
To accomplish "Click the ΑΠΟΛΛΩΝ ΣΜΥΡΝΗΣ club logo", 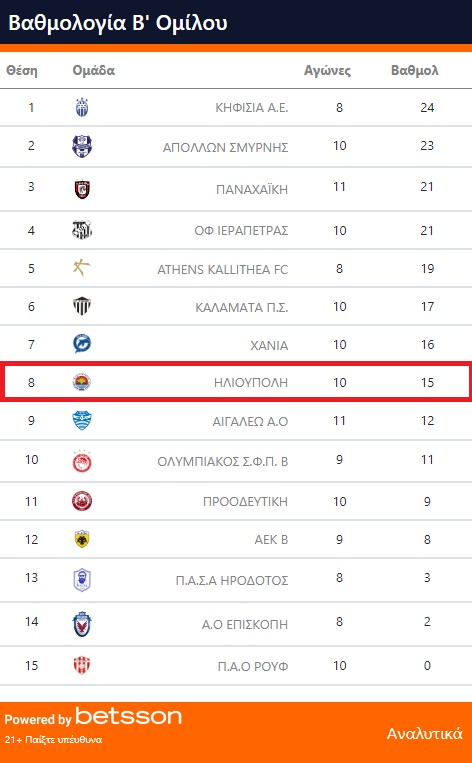I will (82, 146).
